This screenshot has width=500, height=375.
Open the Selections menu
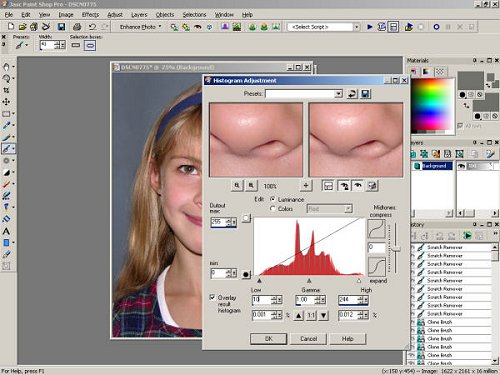tap(194, 14)
